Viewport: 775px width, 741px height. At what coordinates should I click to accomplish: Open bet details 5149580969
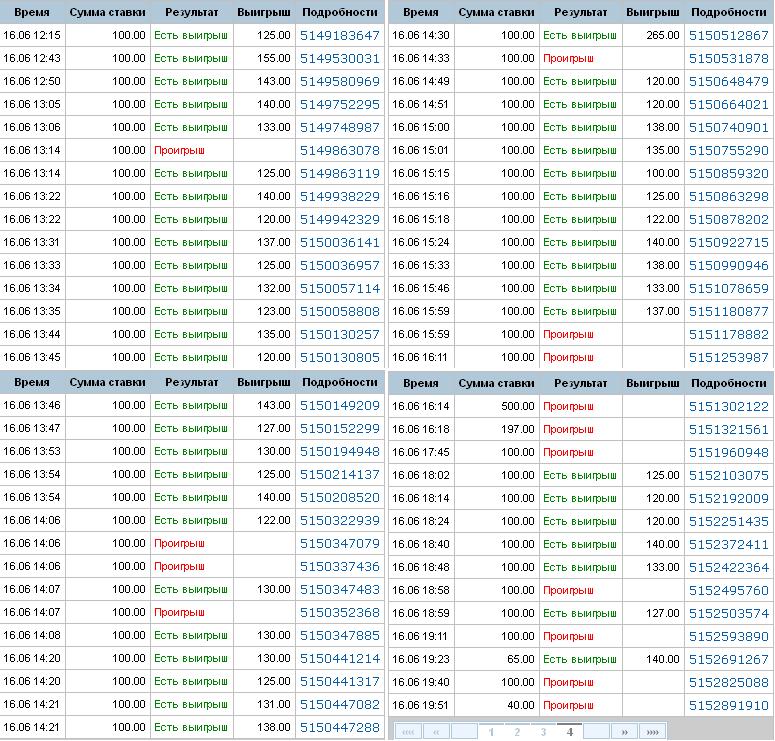tap(340, 82)
